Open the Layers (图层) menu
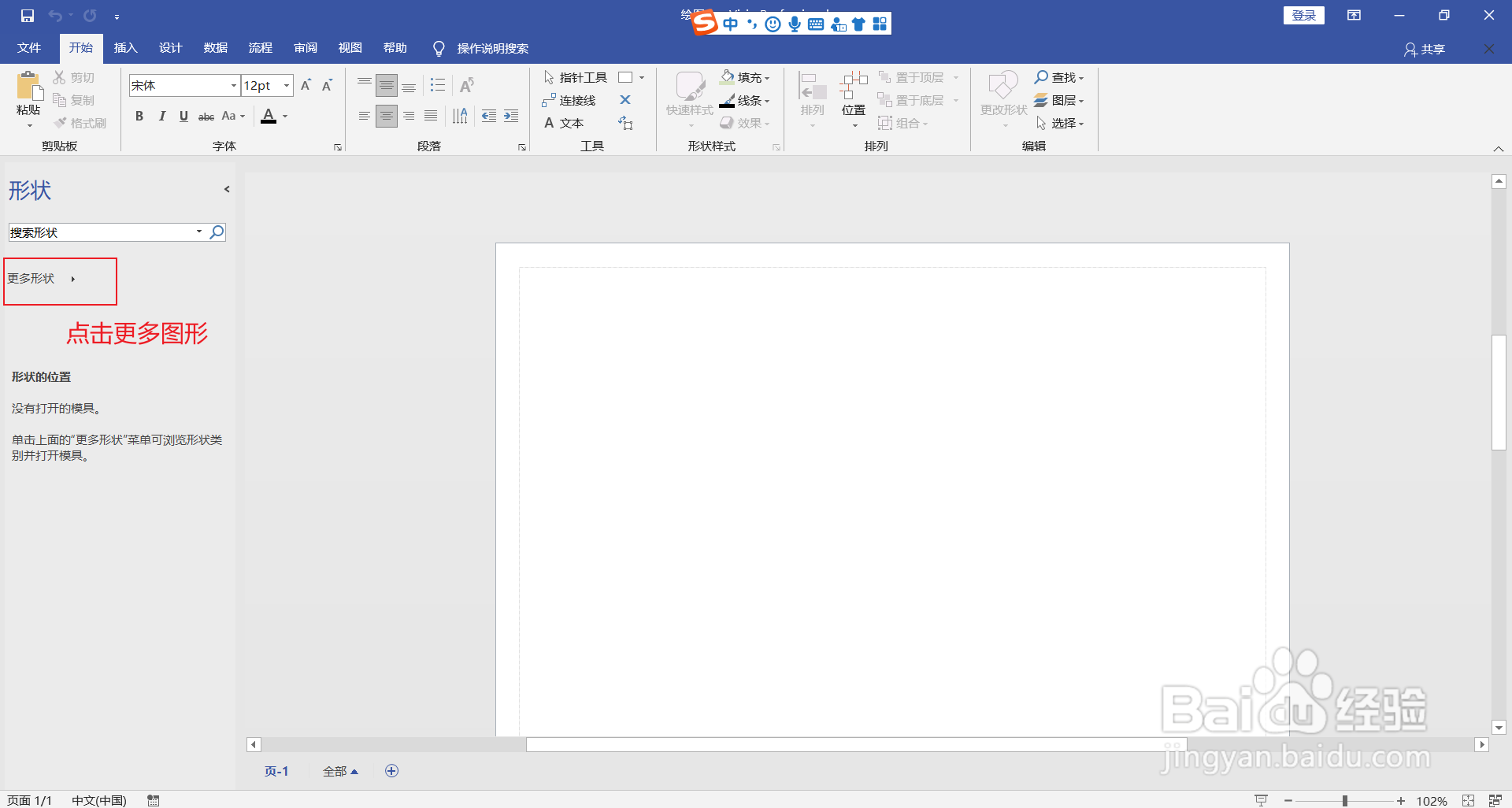Viewport: 1512px width, 808px height. tap(1059, 100)
